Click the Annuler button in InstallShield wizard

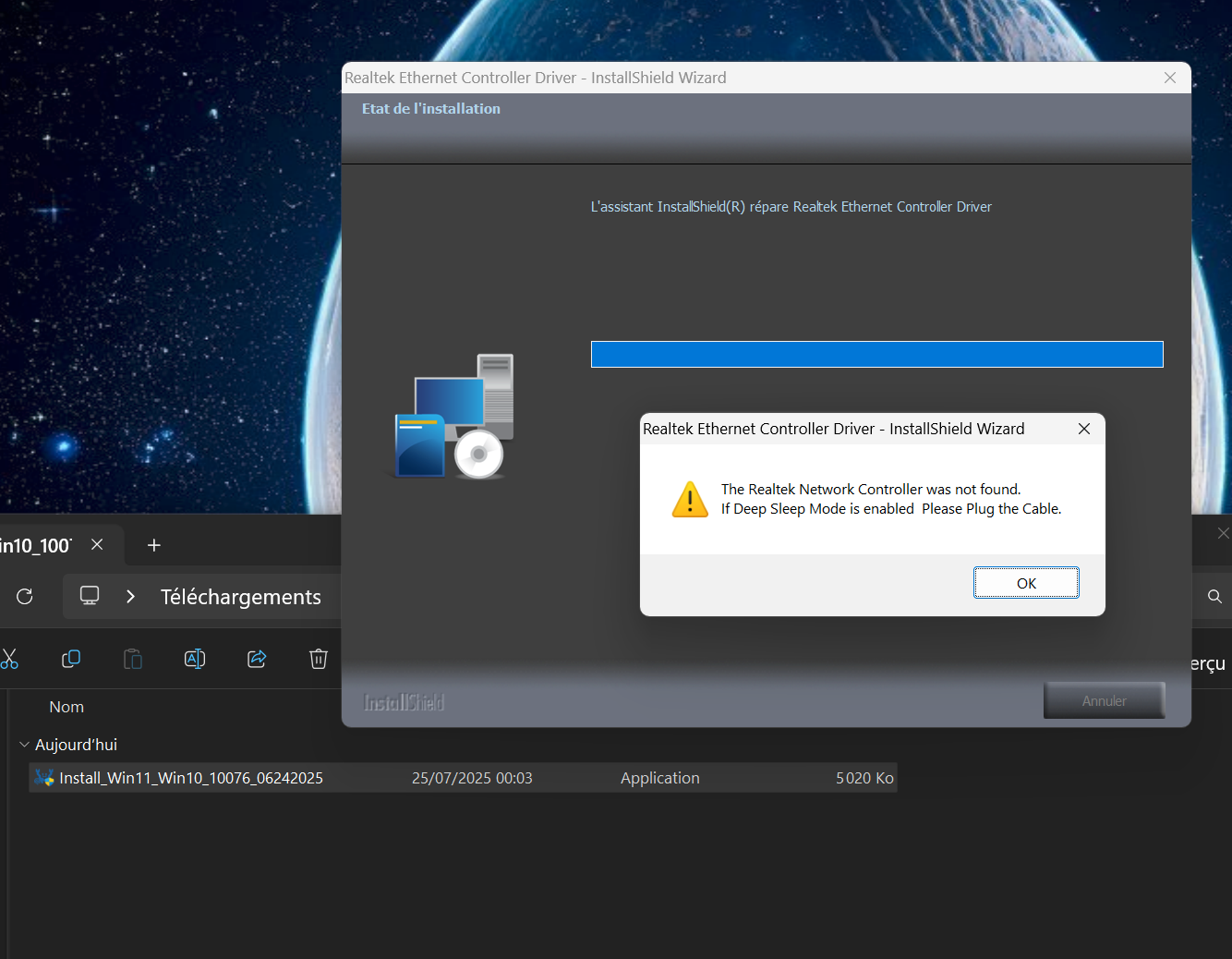[x=1105, y=701]
